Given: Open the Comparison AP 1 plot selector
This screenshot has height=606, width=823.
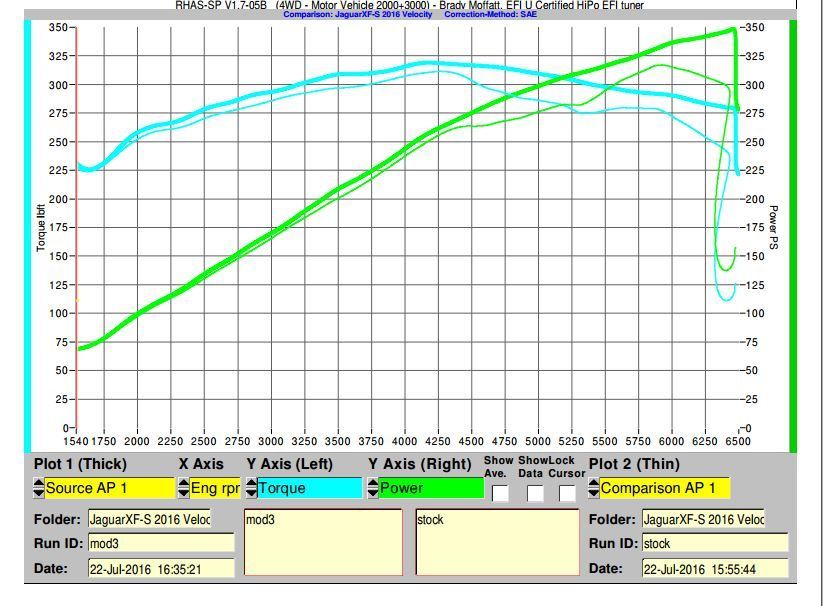Looking at the screenshot, I should [x=665, y=489].
